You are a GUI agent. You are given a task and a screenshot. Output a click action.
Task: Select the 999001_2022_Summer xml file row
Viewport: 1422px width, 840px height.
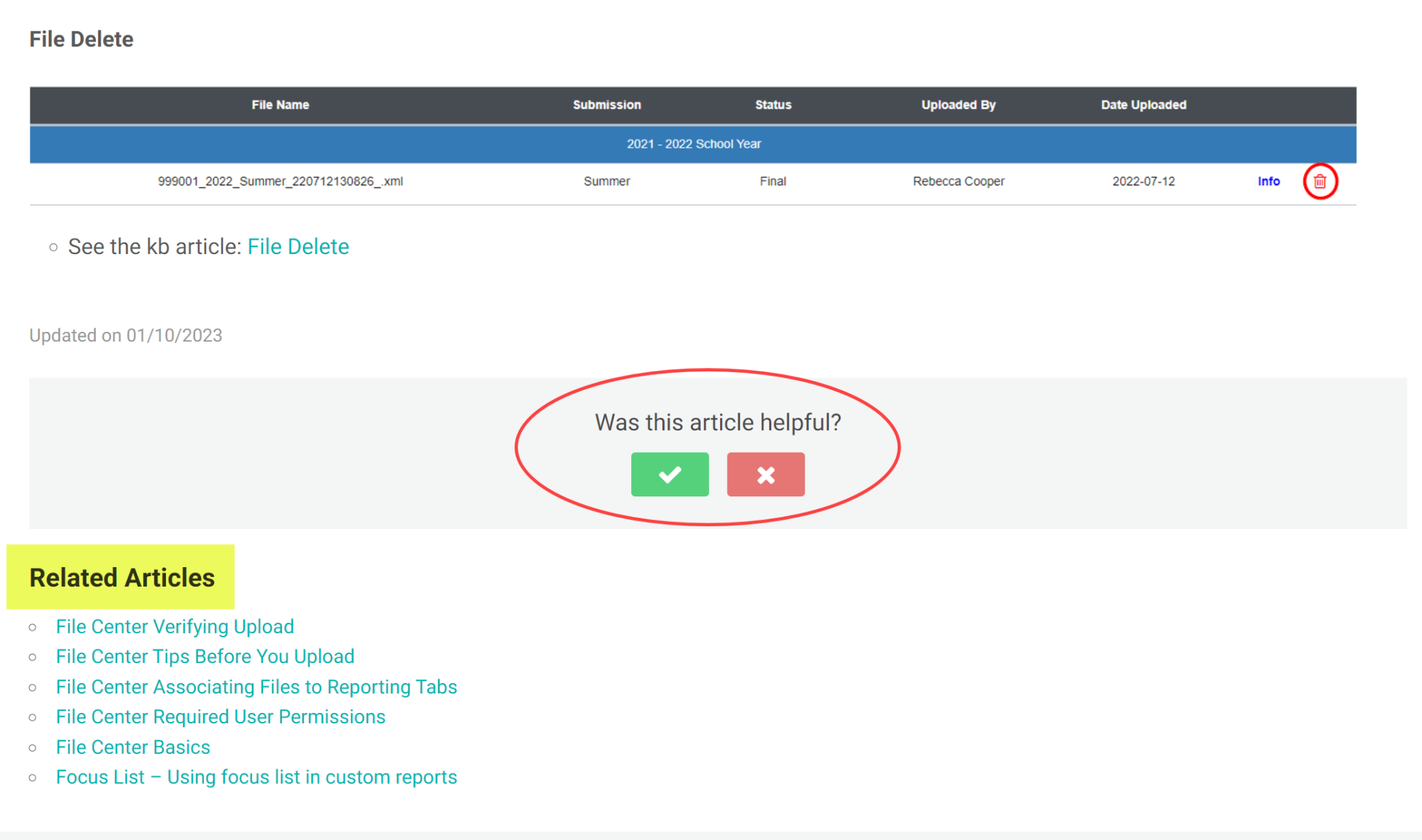(281, 181)
